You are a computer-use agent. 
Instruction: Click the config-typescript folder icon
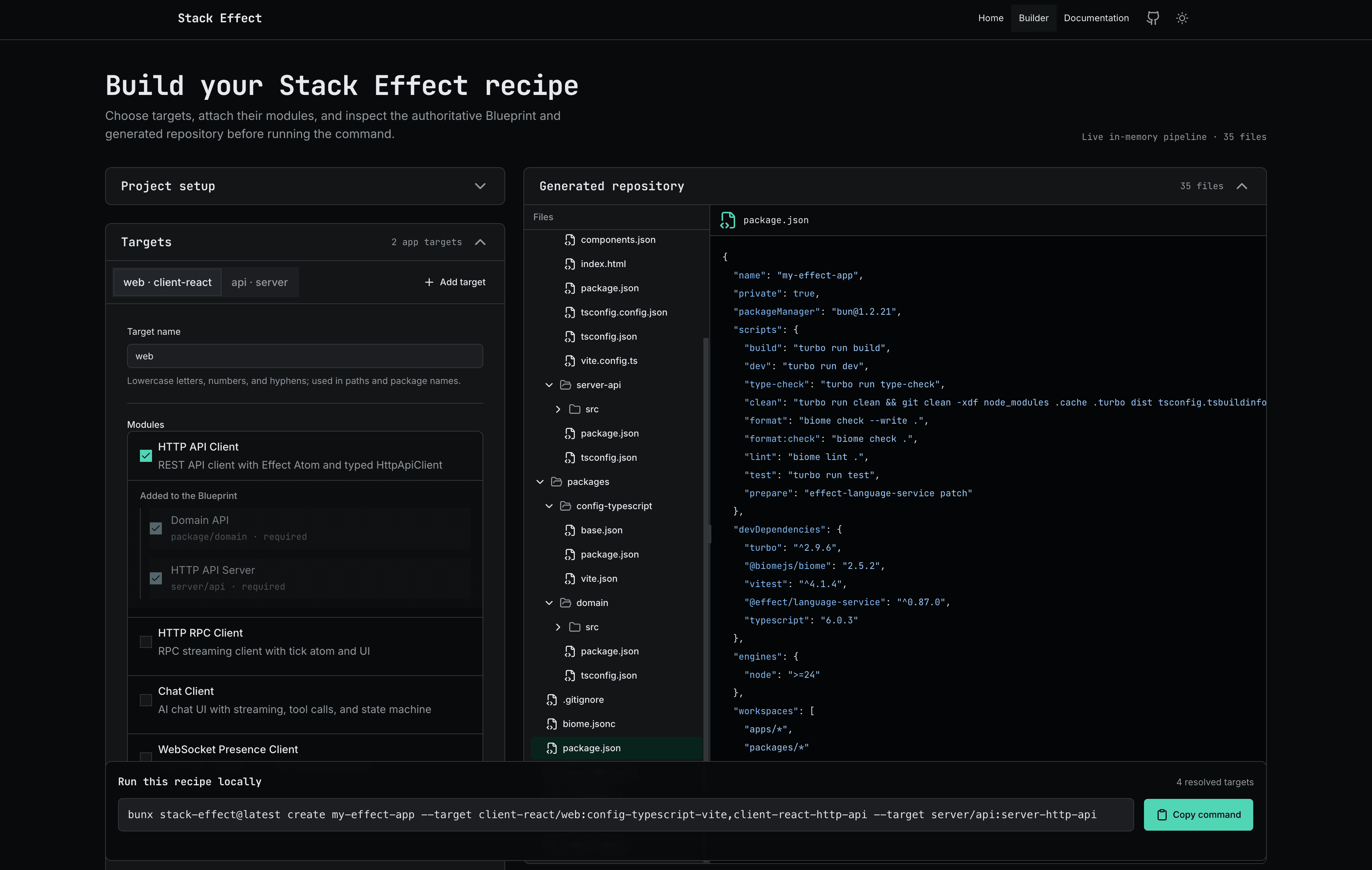click(x=565, y=506)
